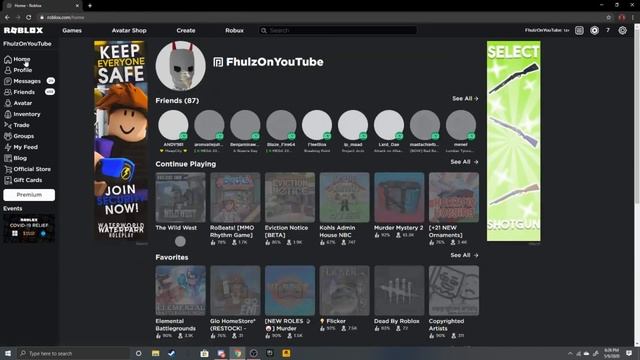Click the COVID-19 Relief event banner
The height and width of the screenshot is (360, 640).
(29, 229)
